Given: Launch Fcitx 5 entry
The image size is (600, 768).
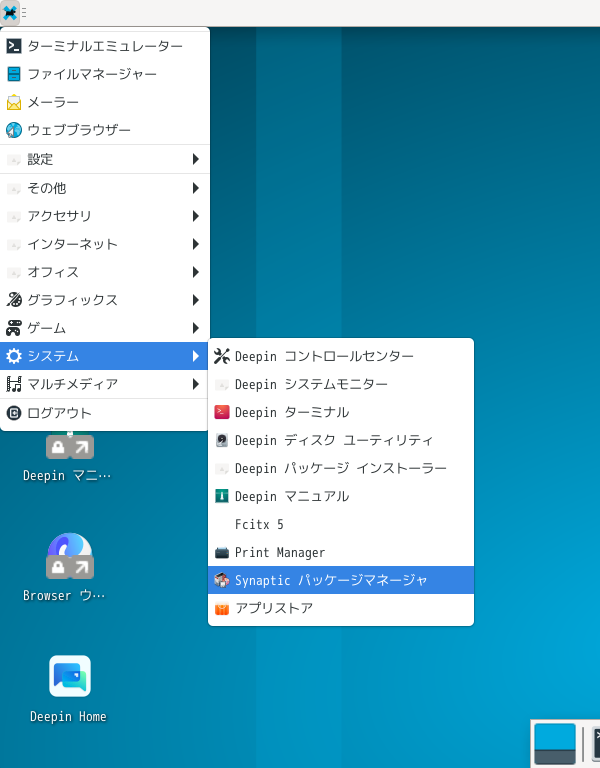Looking at the screenshot, I should point(341,524).
